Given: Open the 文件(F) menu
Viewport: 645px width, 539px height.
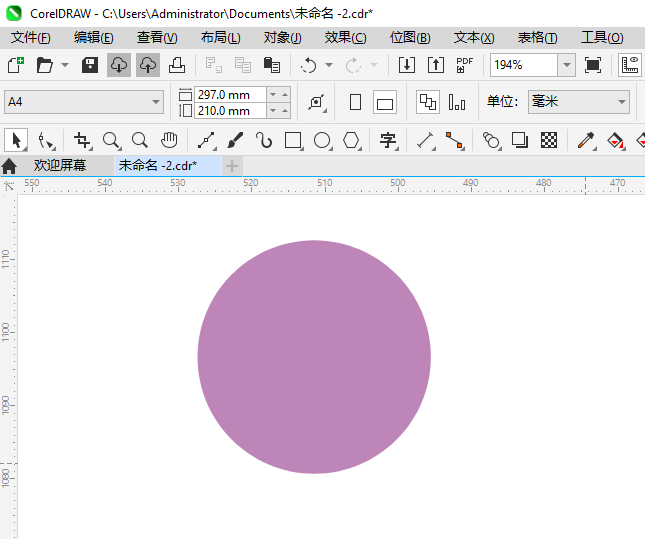Looking at the screenshot, I should 31,38.
